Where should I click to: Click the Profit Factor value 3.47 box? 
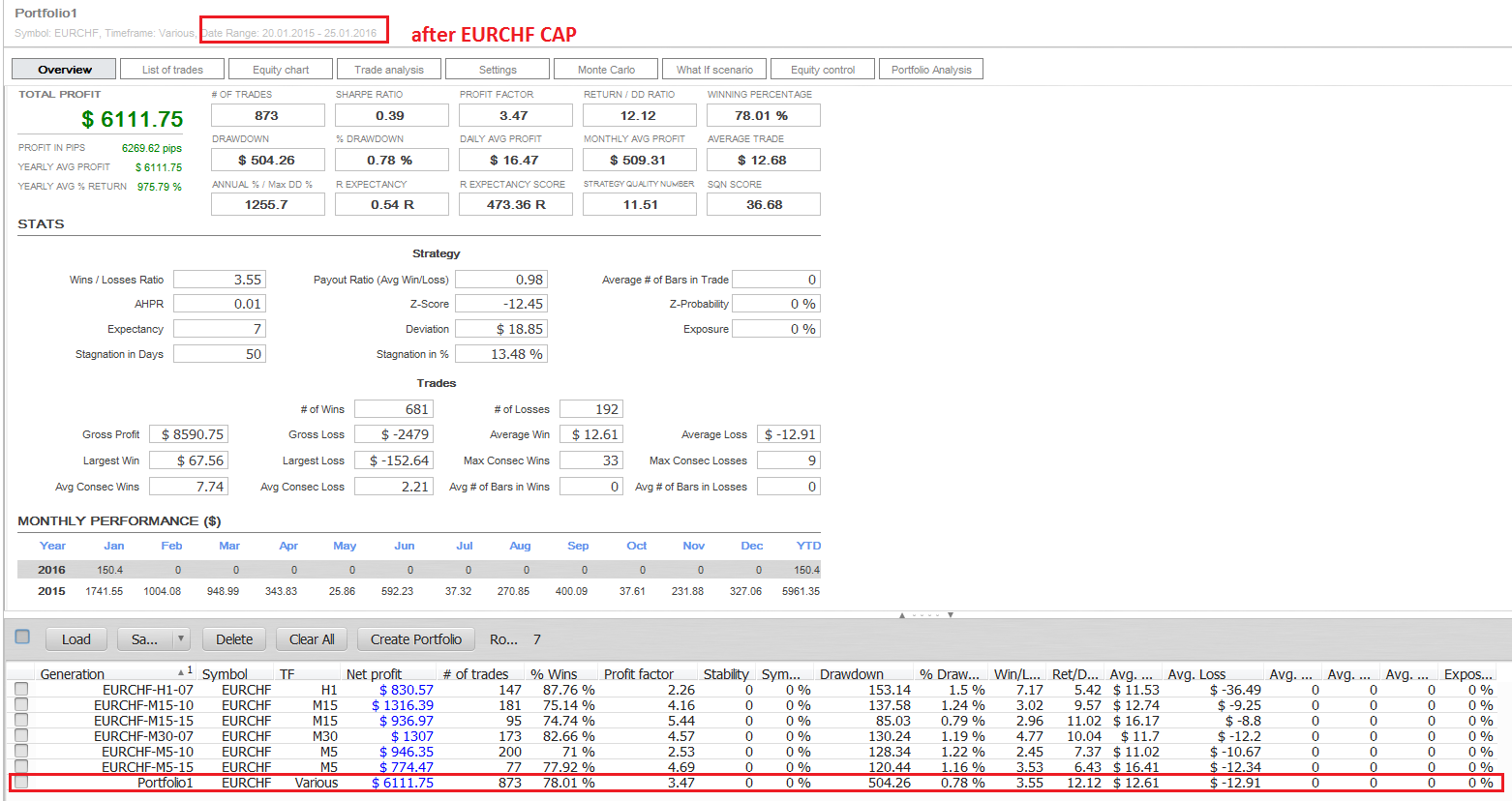point(515,115)
